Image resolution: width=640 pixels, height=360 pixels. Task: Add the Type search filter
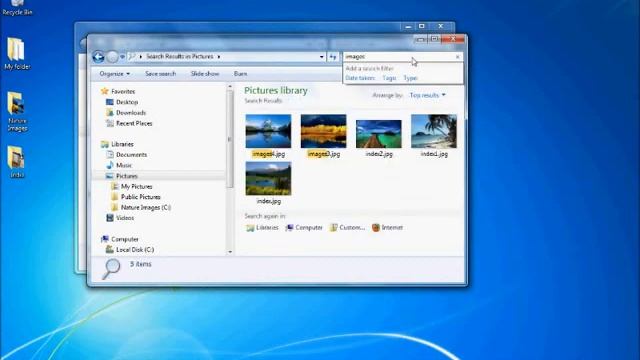click(x=410, y=78)
